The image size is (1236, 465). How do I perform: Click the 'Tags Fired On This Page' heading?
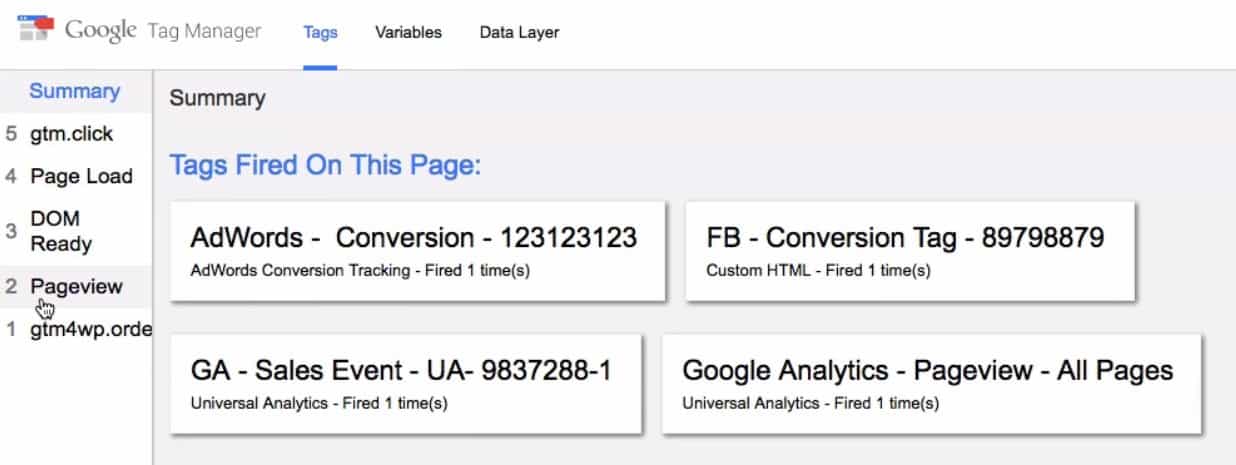(325, 165)
